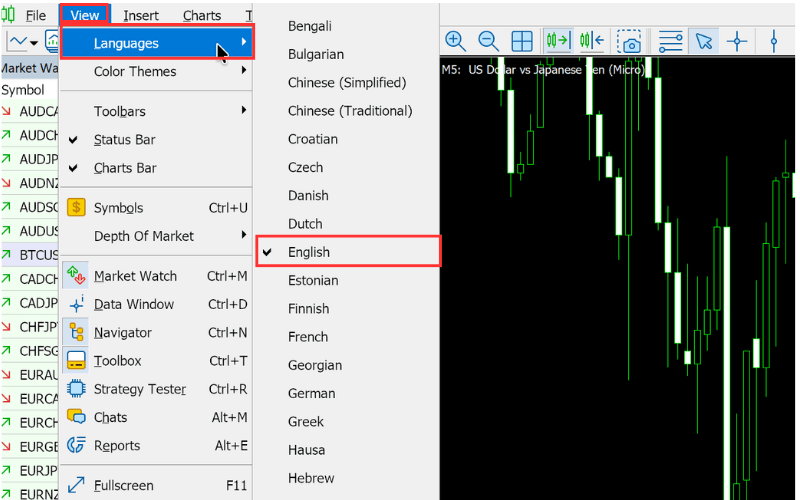Select the checked English language
800x500 pixels.
coord(348,252)
